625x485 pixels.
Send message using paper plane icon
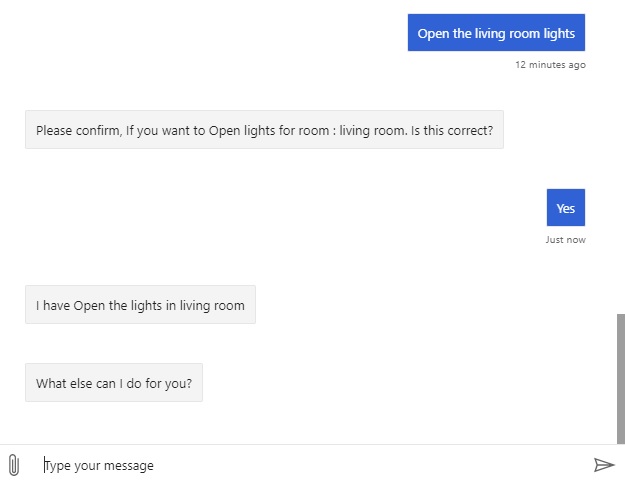(x=603, y=465)
